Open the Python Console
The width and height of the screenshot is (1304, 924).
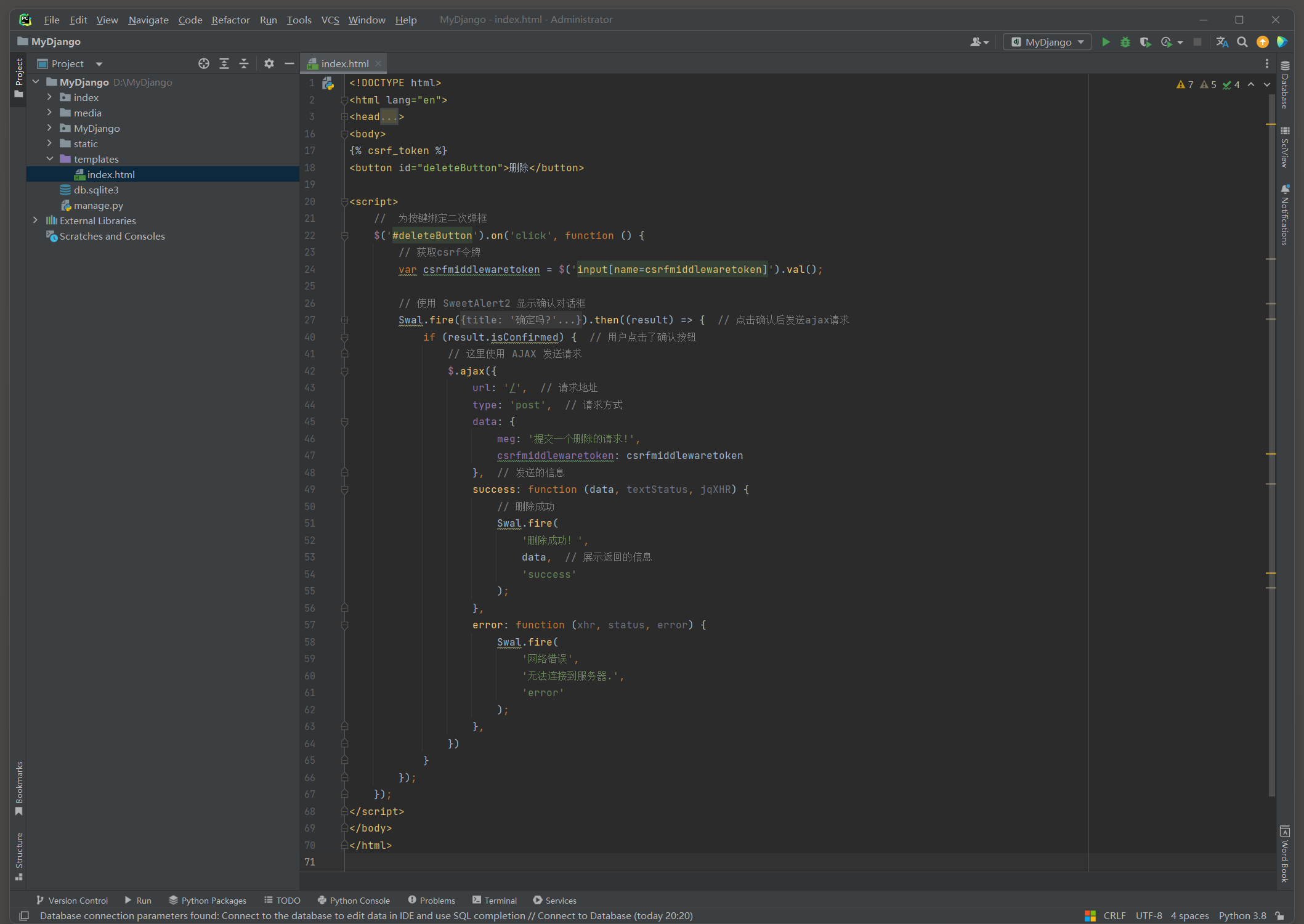click(x=354, y=900)
